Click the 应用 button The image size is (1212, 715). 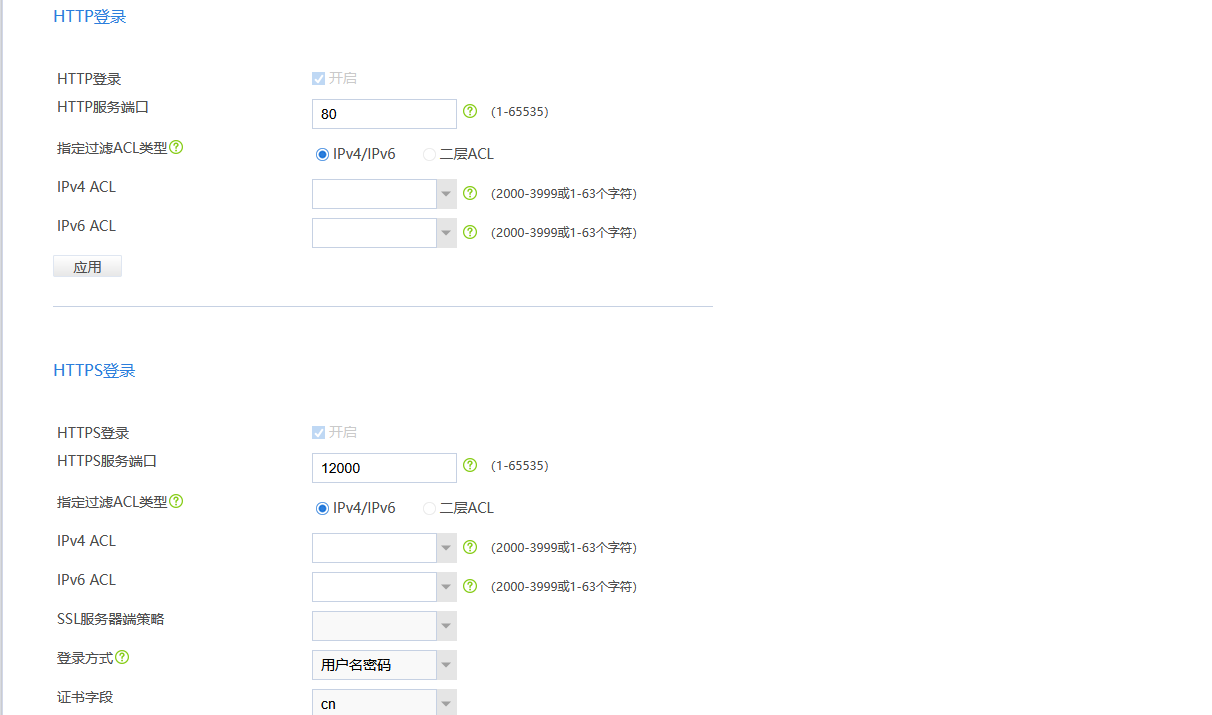coord(87,267)
